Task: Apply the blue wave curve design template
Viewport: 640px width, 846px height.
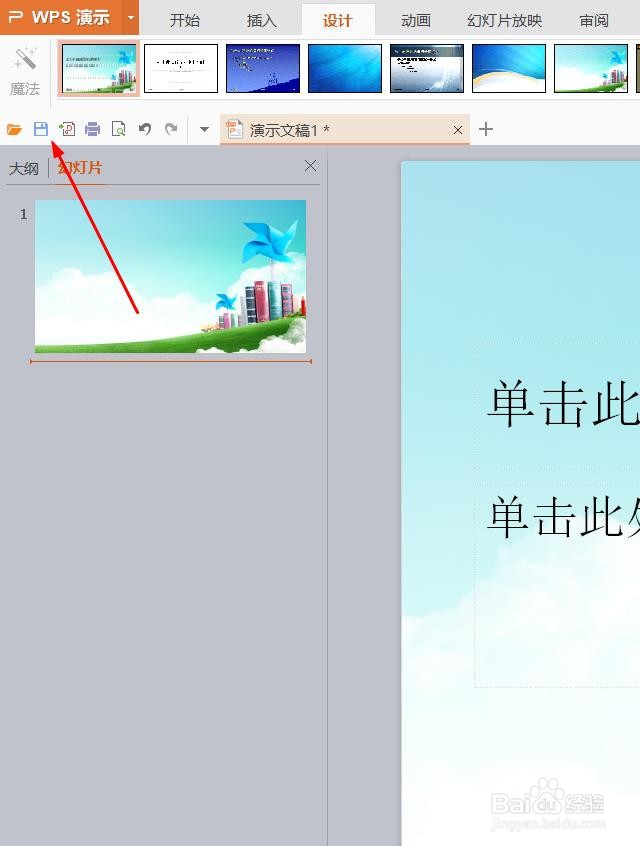Action: click(509, 69)
